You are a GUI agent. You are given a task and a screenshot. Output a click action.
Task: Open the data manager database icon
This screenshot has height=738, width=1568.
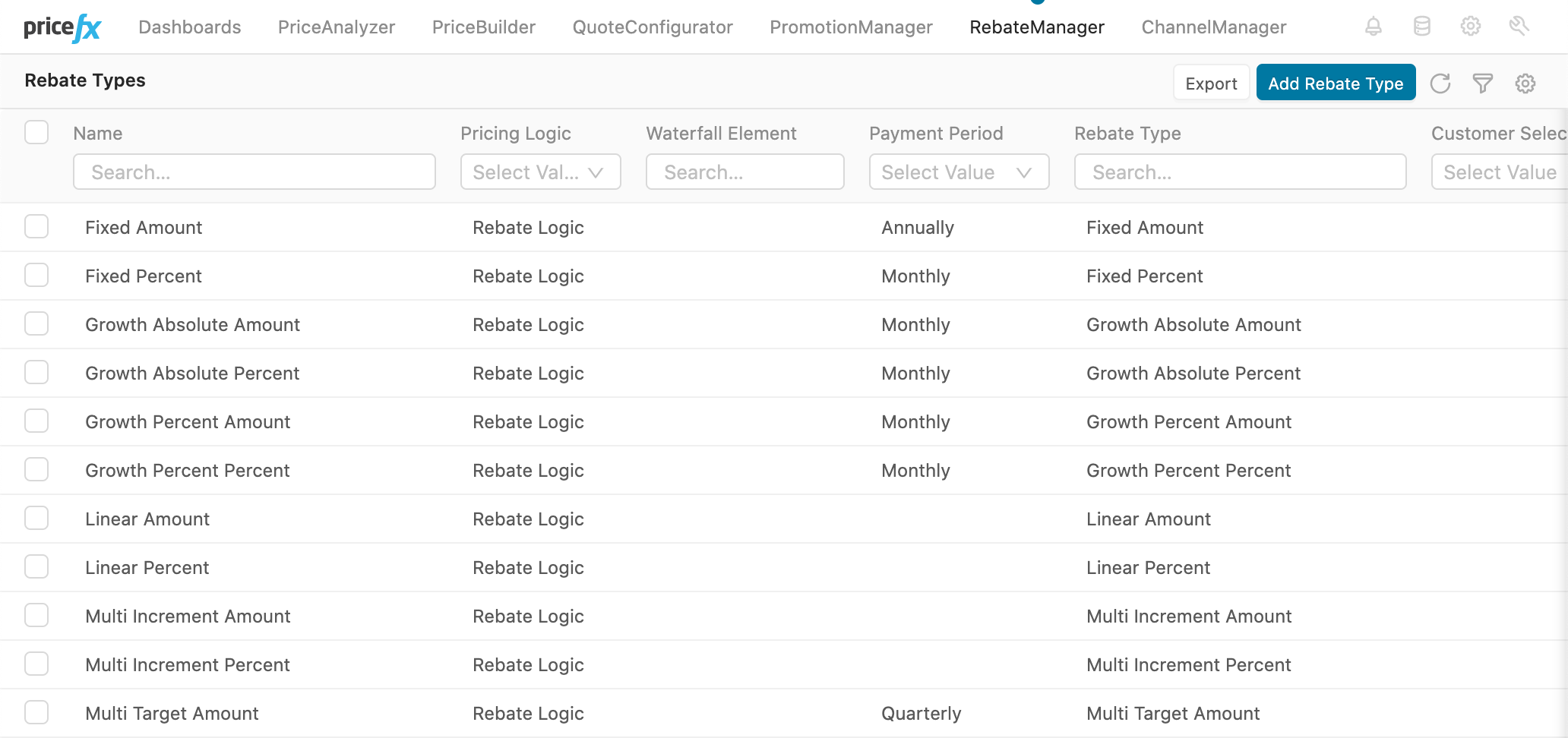(x=1421, y=26)
